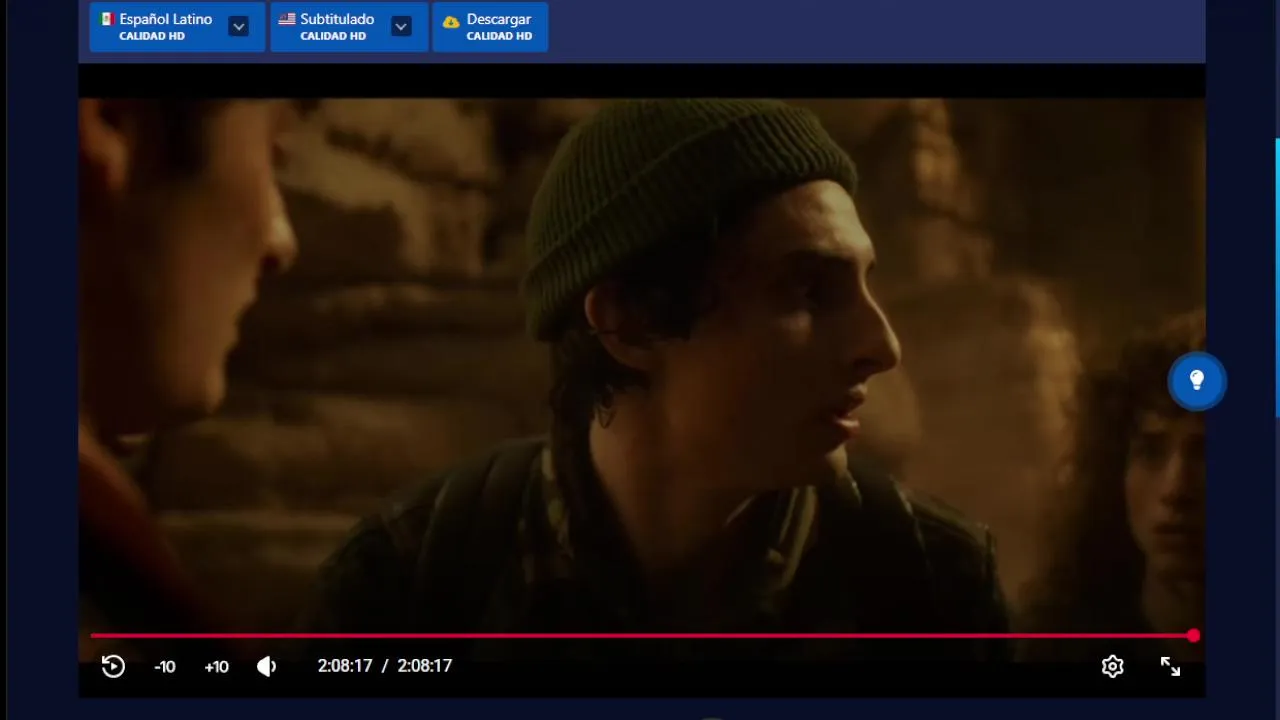Click the Descargar download button
The image size is (1280, 720).
(490, 27)
